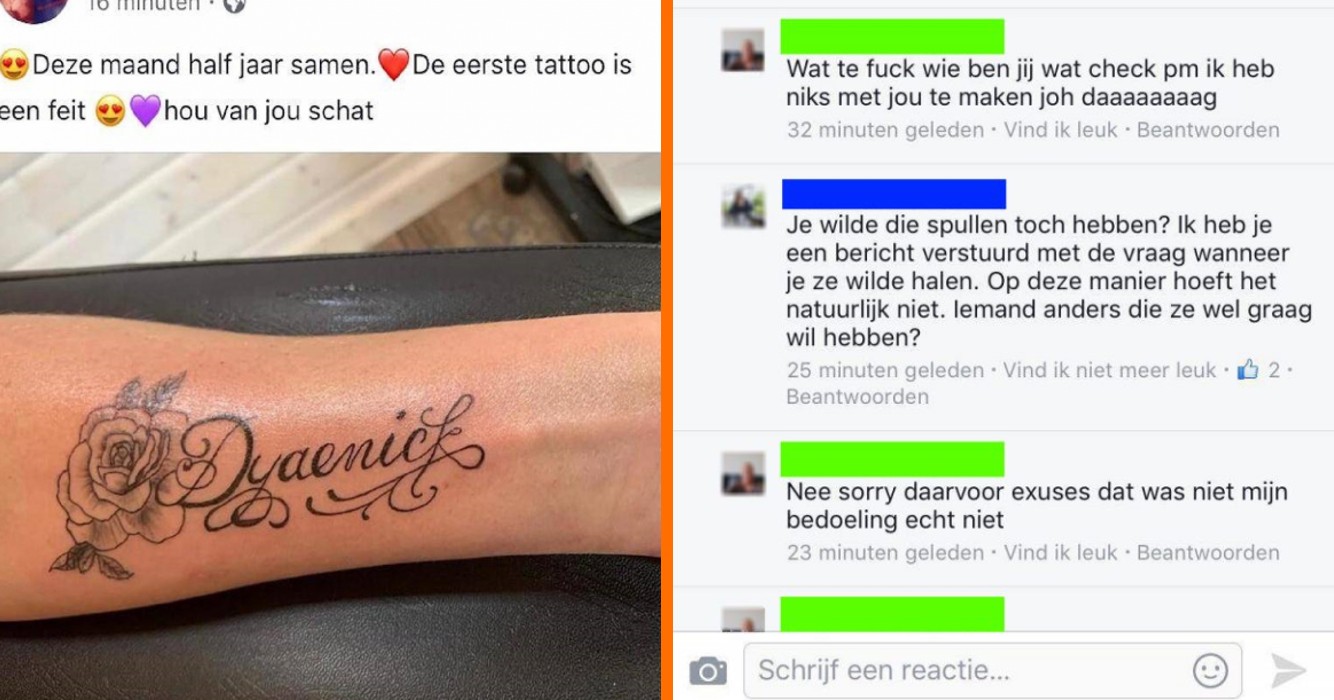
Task: Click the '25 minuten geleden' timestamp
Action: (x=885, y=370)
